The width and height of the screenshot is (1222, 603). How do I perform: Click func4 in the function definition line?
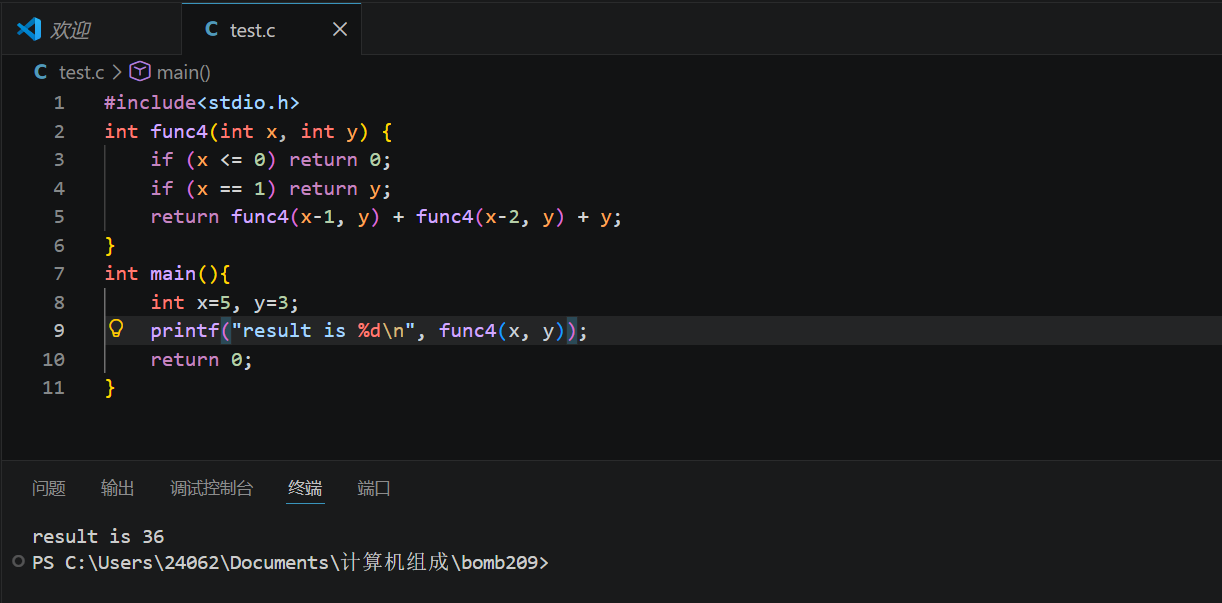point(179,131)
